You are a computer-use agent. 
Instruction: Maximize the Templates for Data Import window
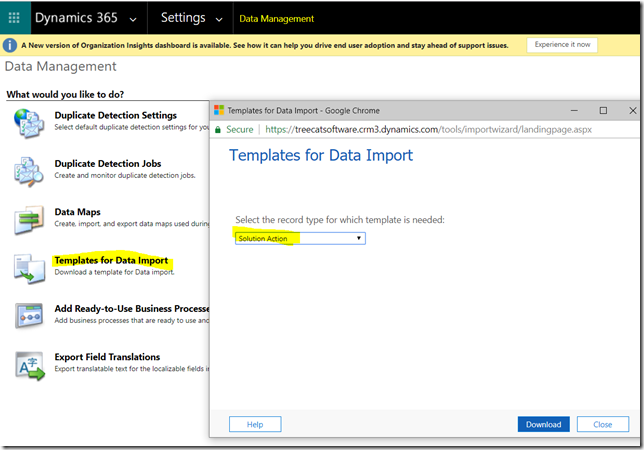tap(603, 110)
